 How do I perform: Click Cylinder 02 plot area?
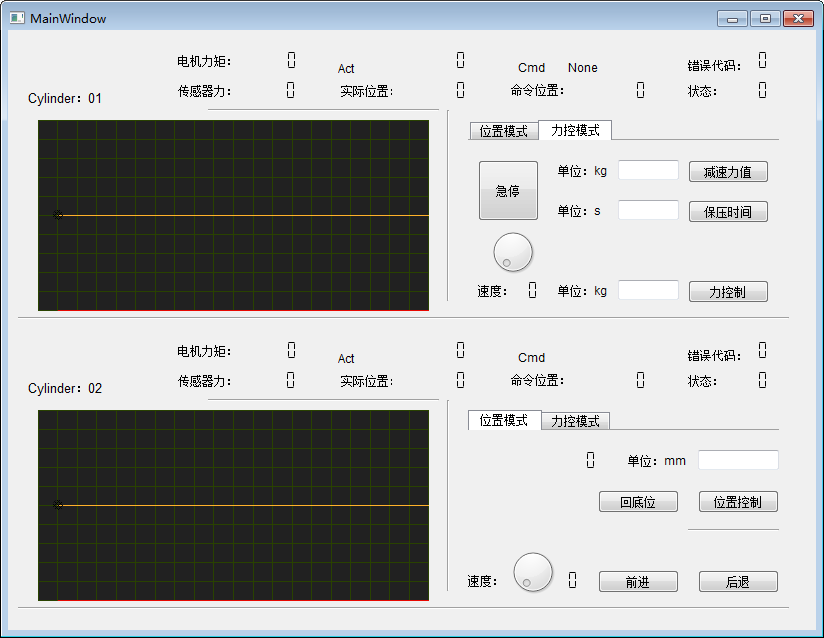click(233, 506)
